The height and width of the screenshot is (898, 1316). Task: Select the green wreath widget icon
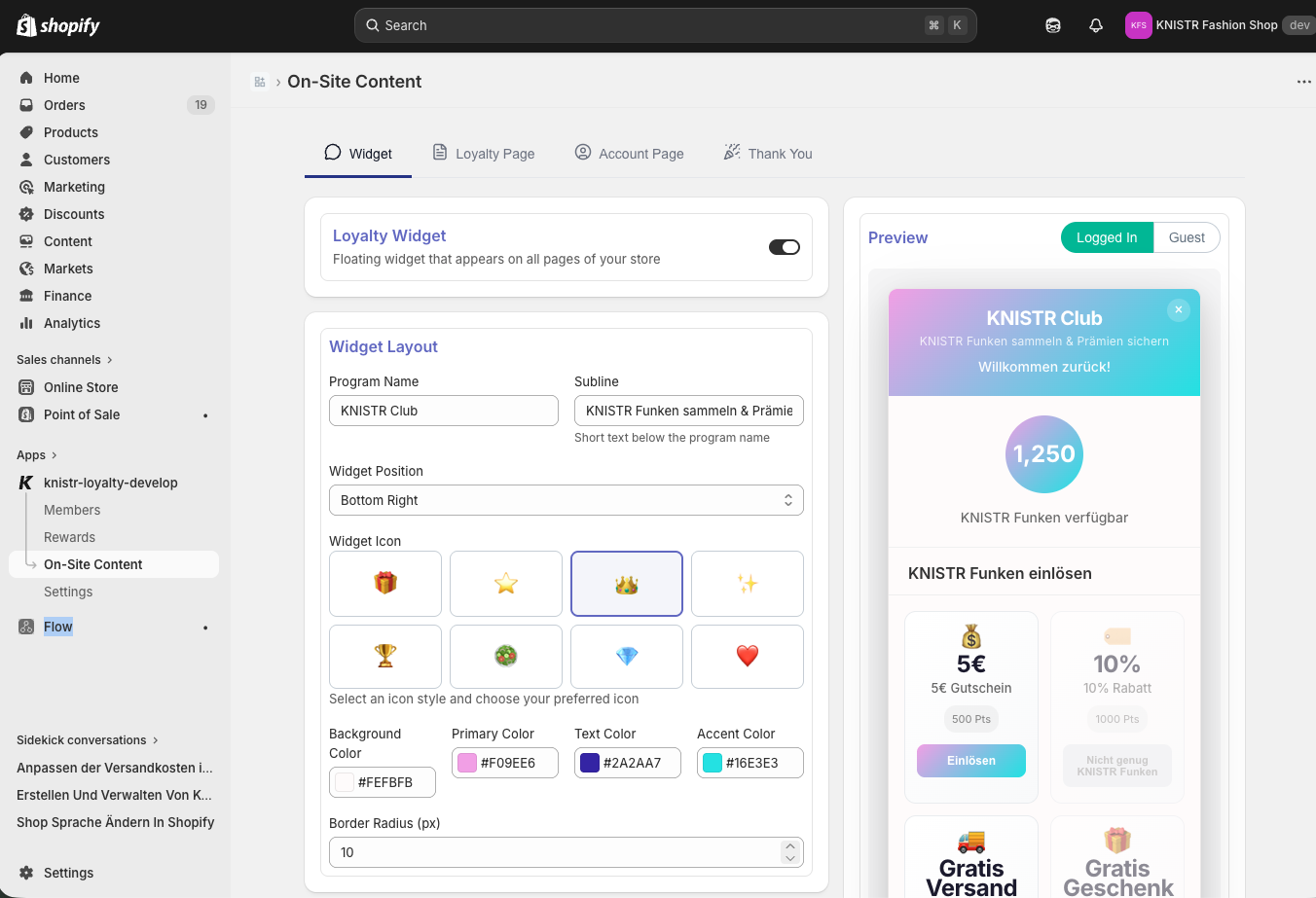pos(506,657)
